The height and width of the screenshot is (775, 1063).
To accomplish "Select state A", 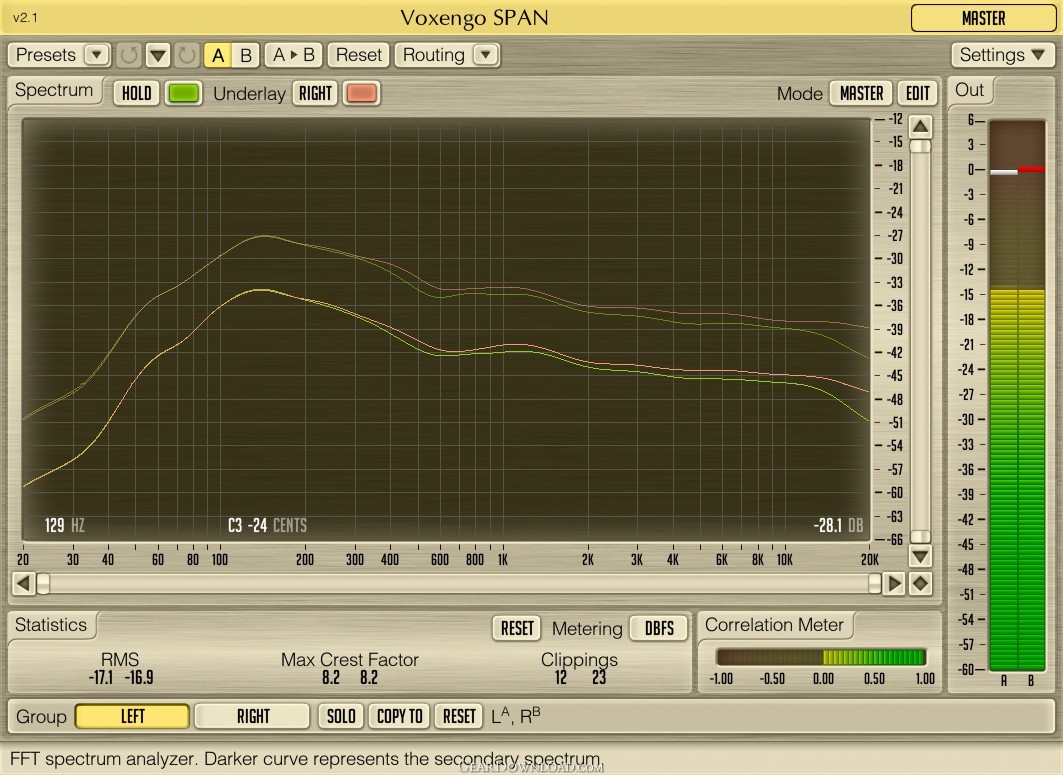I will point(218,55).
